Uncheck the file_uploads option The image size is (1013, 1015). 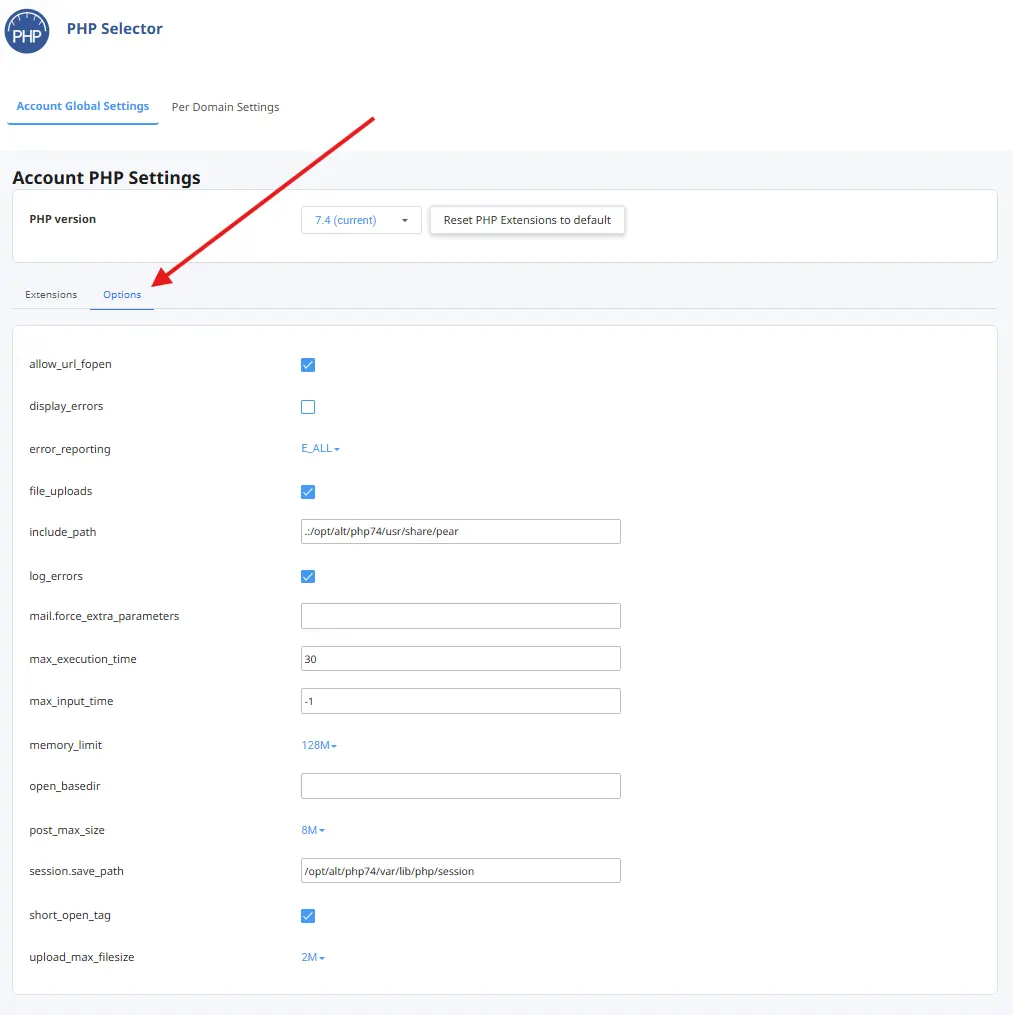pyautogui.click(x=308, y=492)
